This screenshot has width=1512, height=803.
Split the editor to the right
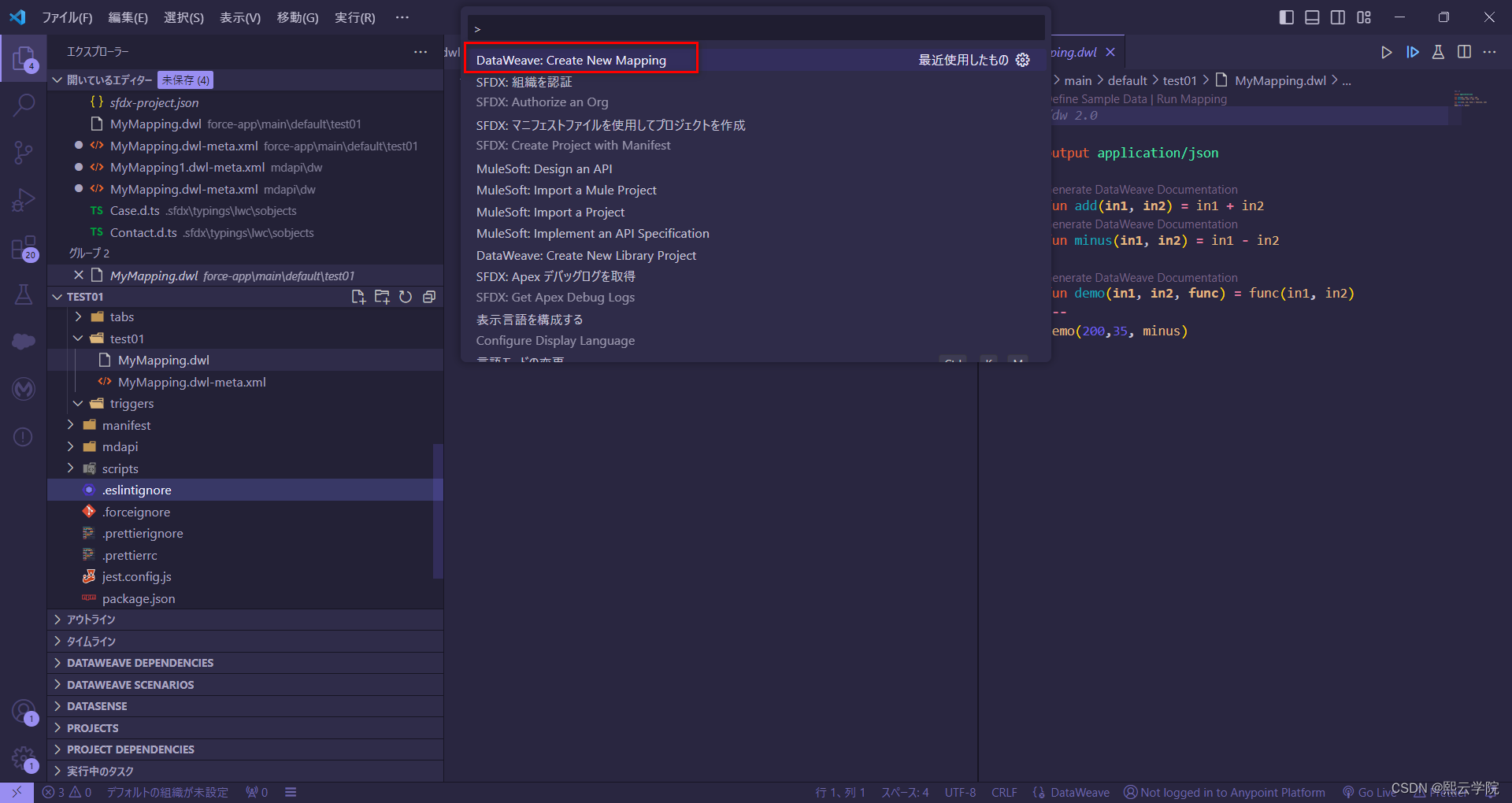point(1464,52)
